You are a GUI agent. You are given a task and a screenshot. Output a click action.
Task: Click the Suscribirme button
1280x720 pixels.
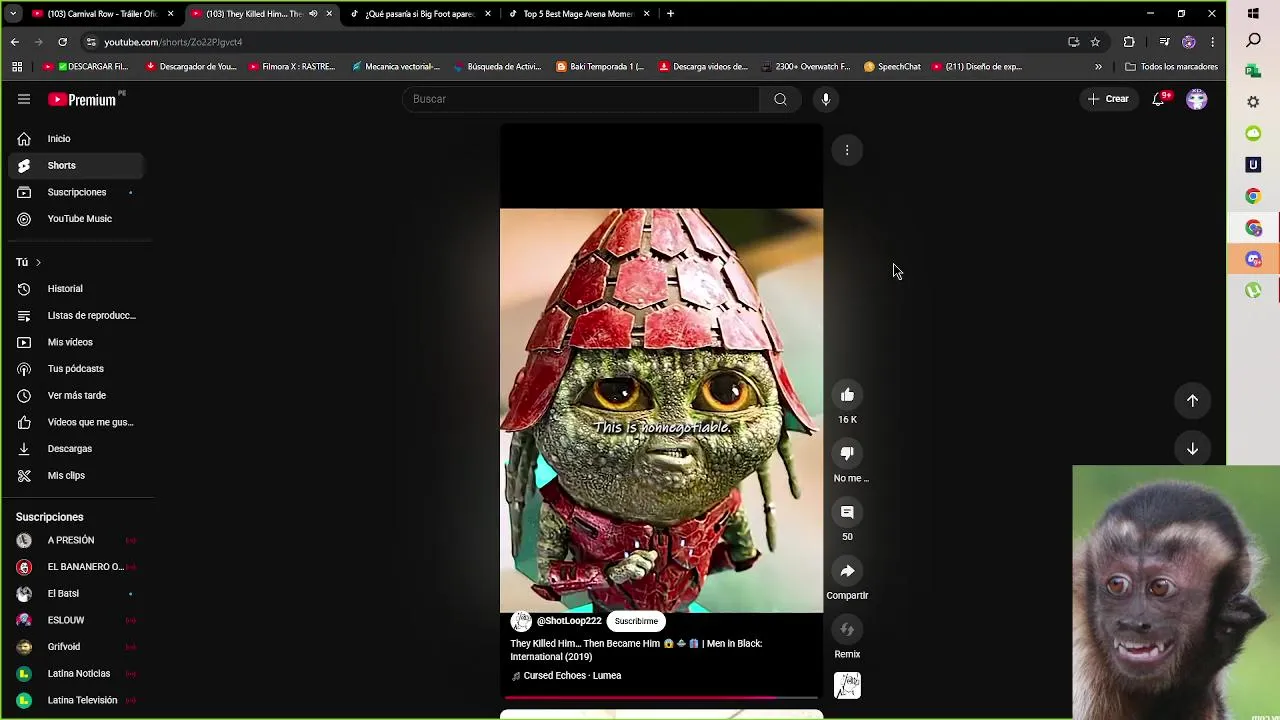636,621
